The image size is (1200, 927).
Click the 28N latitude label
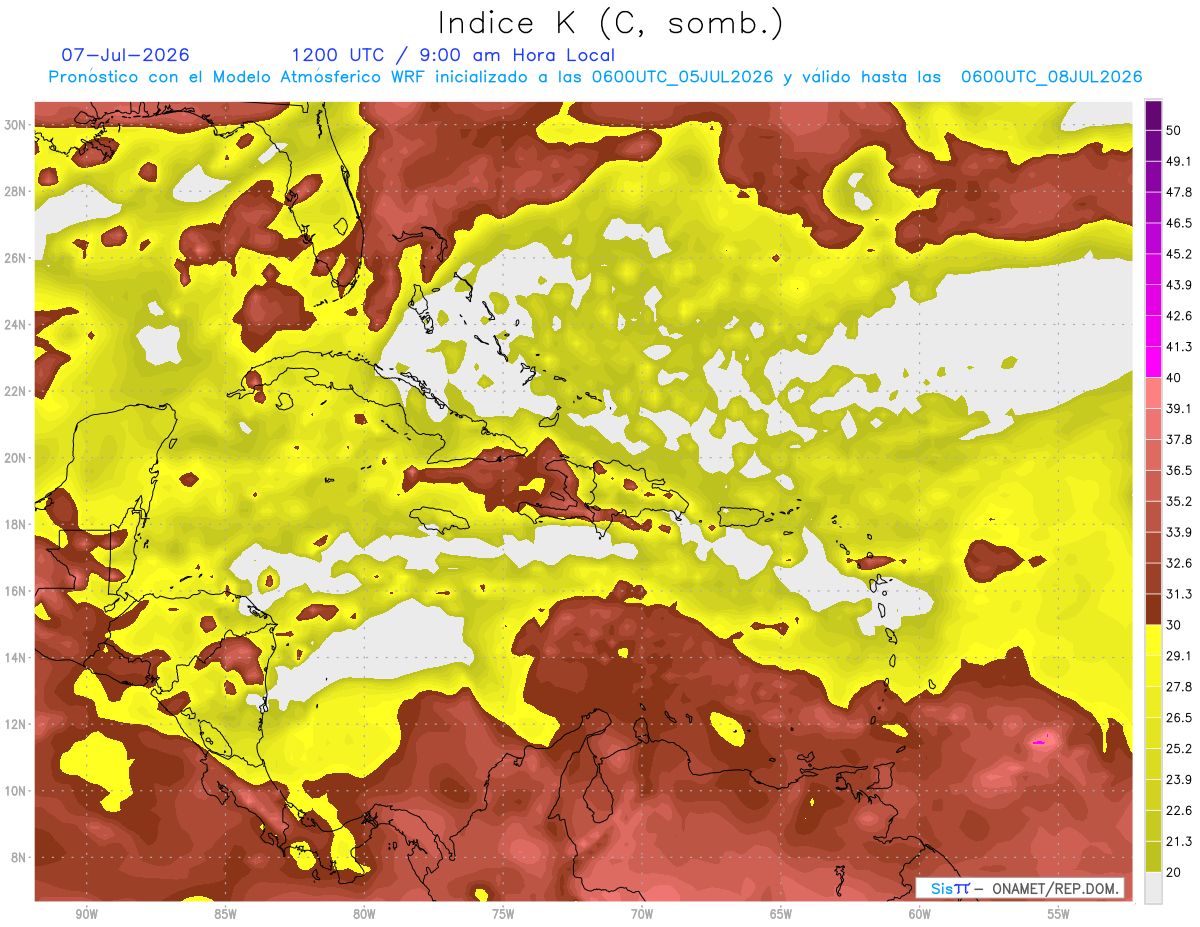point(16,191)
